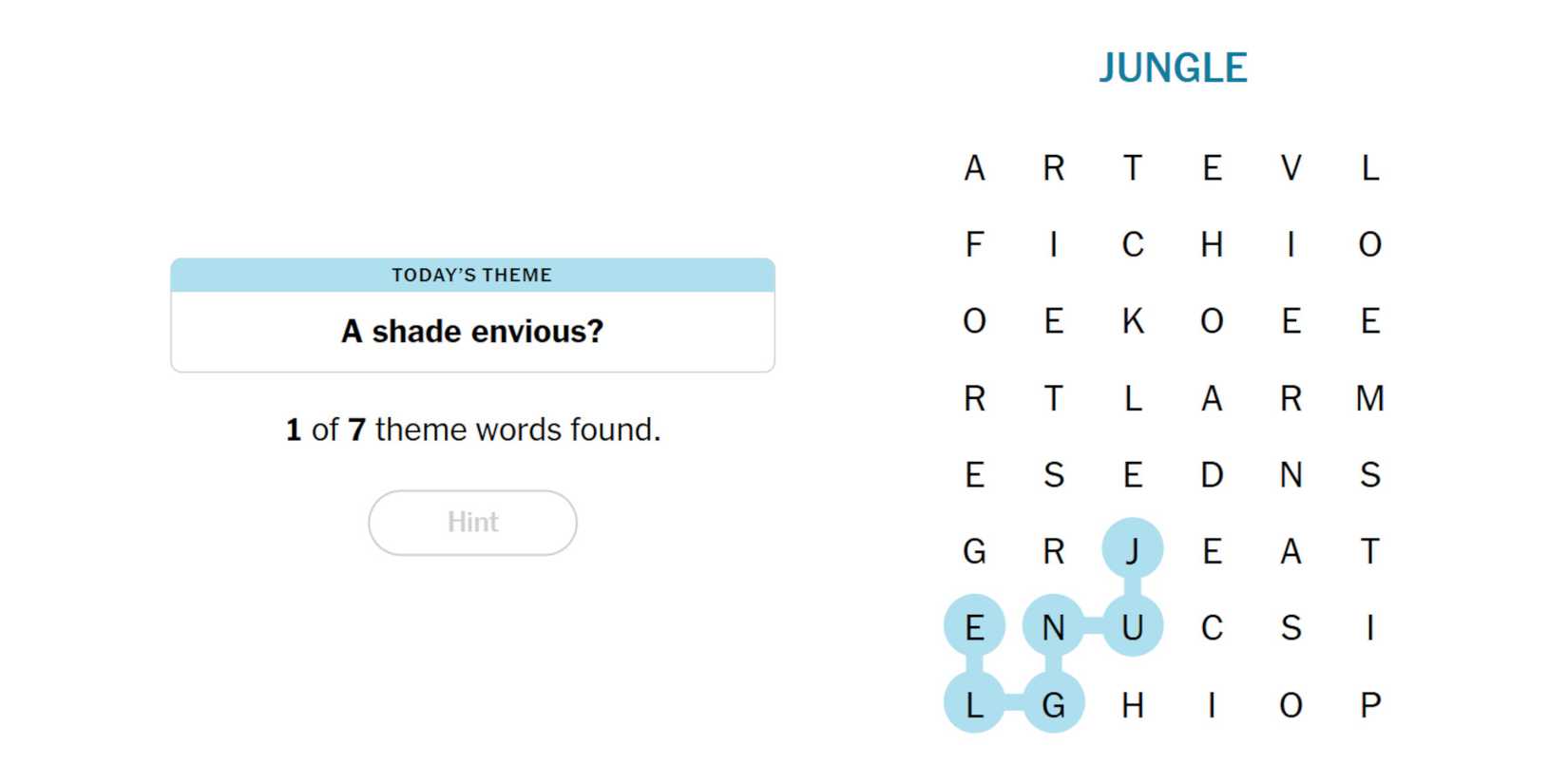Select letter C in the second row
1568x784 pixels.
(x=1132, y=245)
